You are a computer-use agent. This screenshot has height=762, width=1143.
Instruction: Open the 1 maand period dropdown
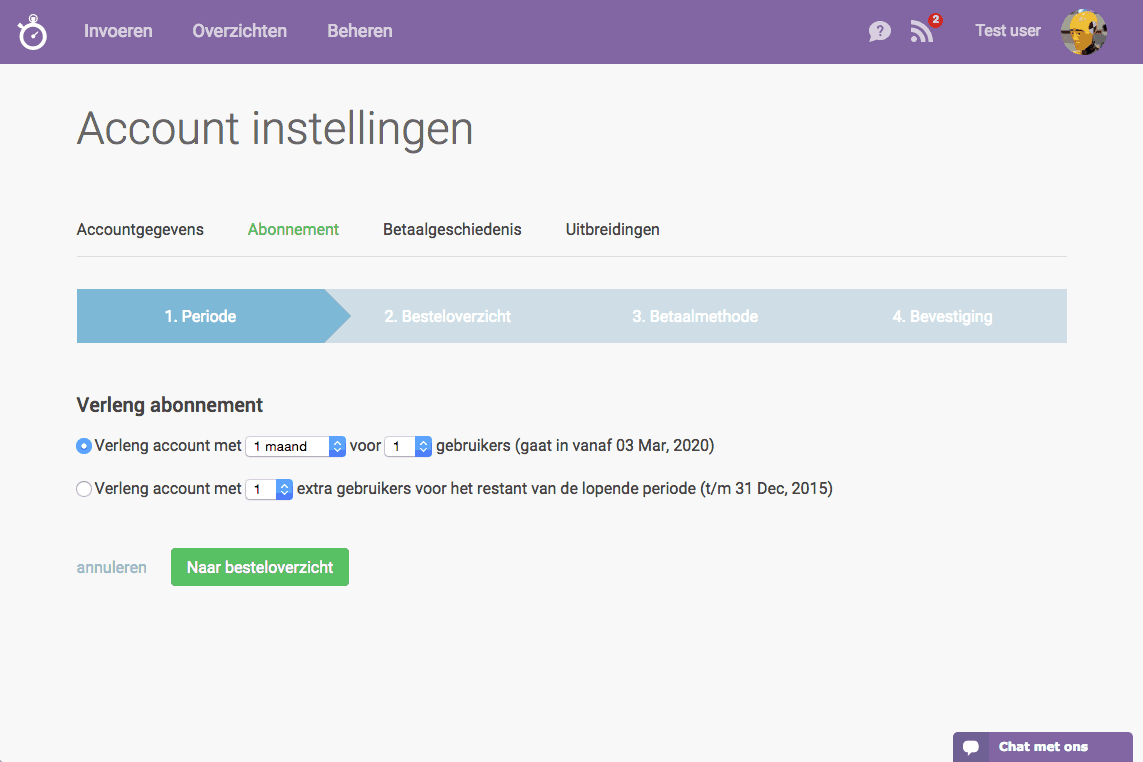295,446
